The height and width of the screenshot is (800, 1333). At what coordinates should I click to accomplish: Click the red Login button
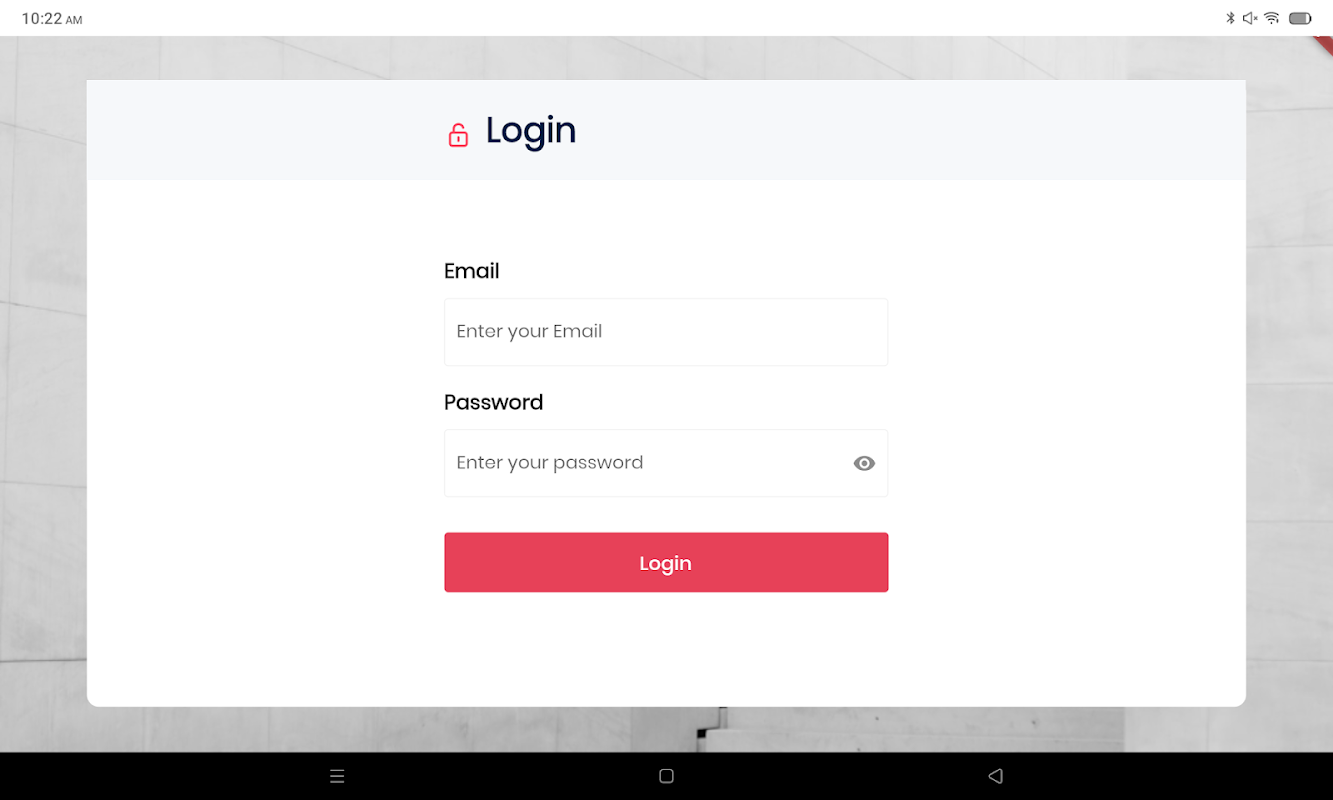(x=666, y=562)
